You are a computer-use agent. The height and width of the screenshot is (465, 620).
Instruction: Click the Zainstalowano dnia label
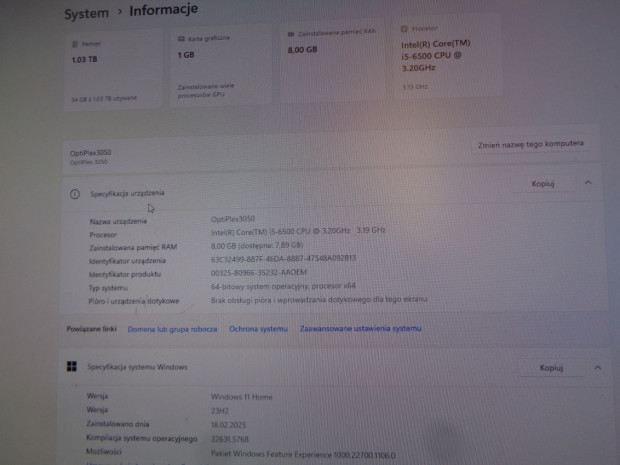[x=118, y=424]
